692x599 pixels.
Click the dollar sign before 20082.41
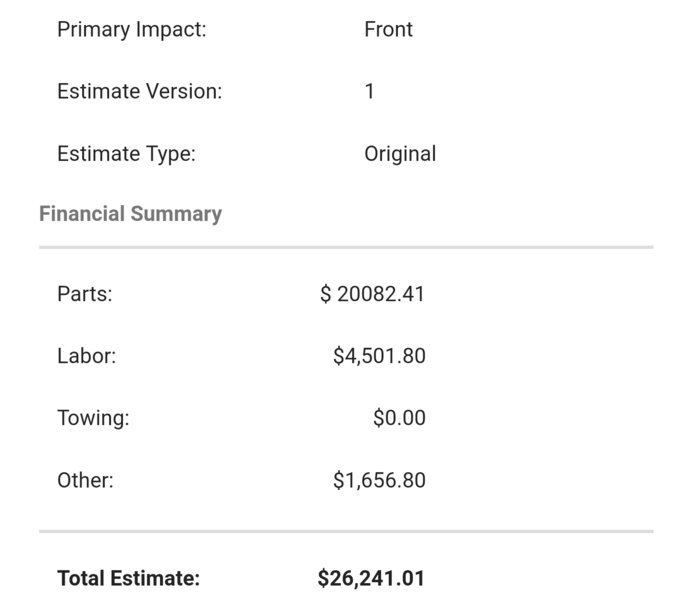coord(325,294)
